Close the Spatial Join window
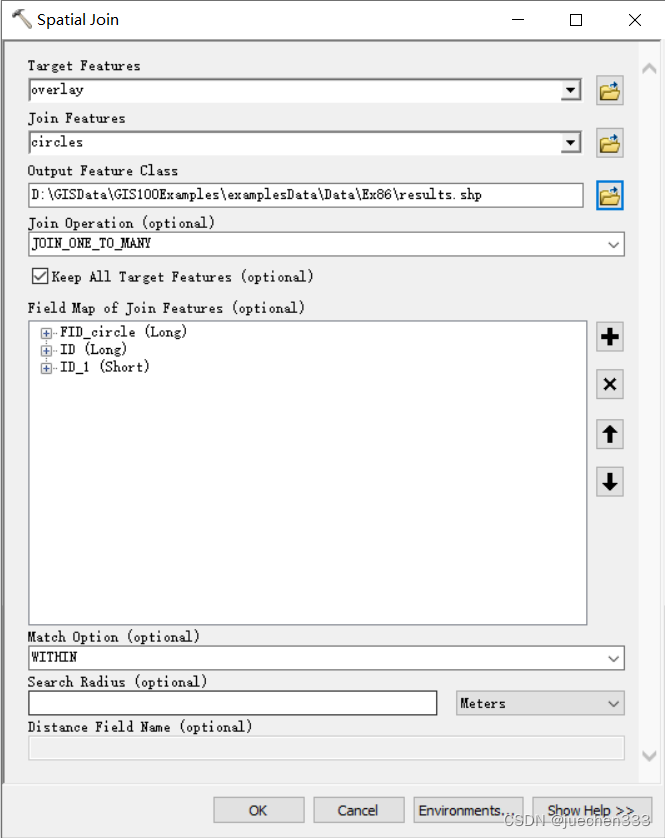This screenshot has height=838, width=665. point(635,20)
